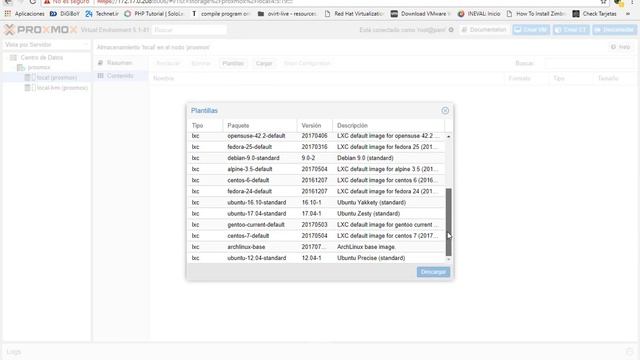Open the Contenido tab
This screenshot has width=640, height=360.
click(120, 76)
